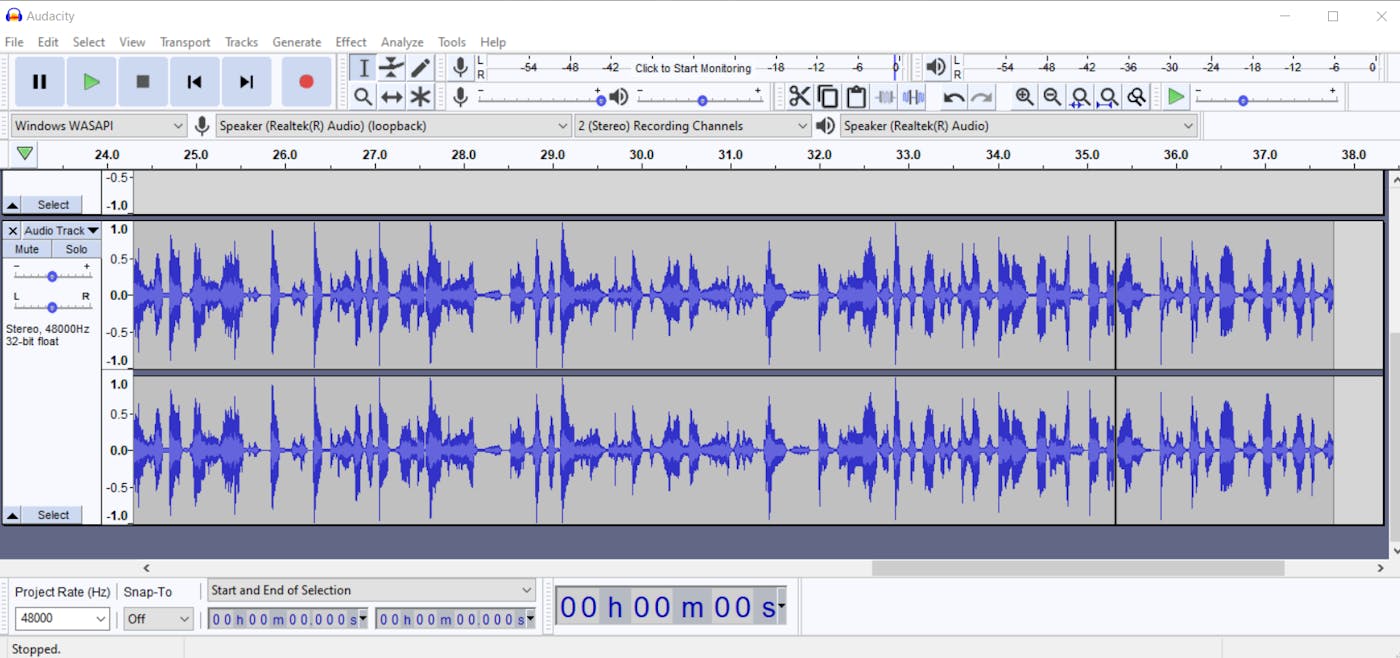Click the selection end time field
The height and width of the screenshot is (658, 1400).
pos(456,619)
